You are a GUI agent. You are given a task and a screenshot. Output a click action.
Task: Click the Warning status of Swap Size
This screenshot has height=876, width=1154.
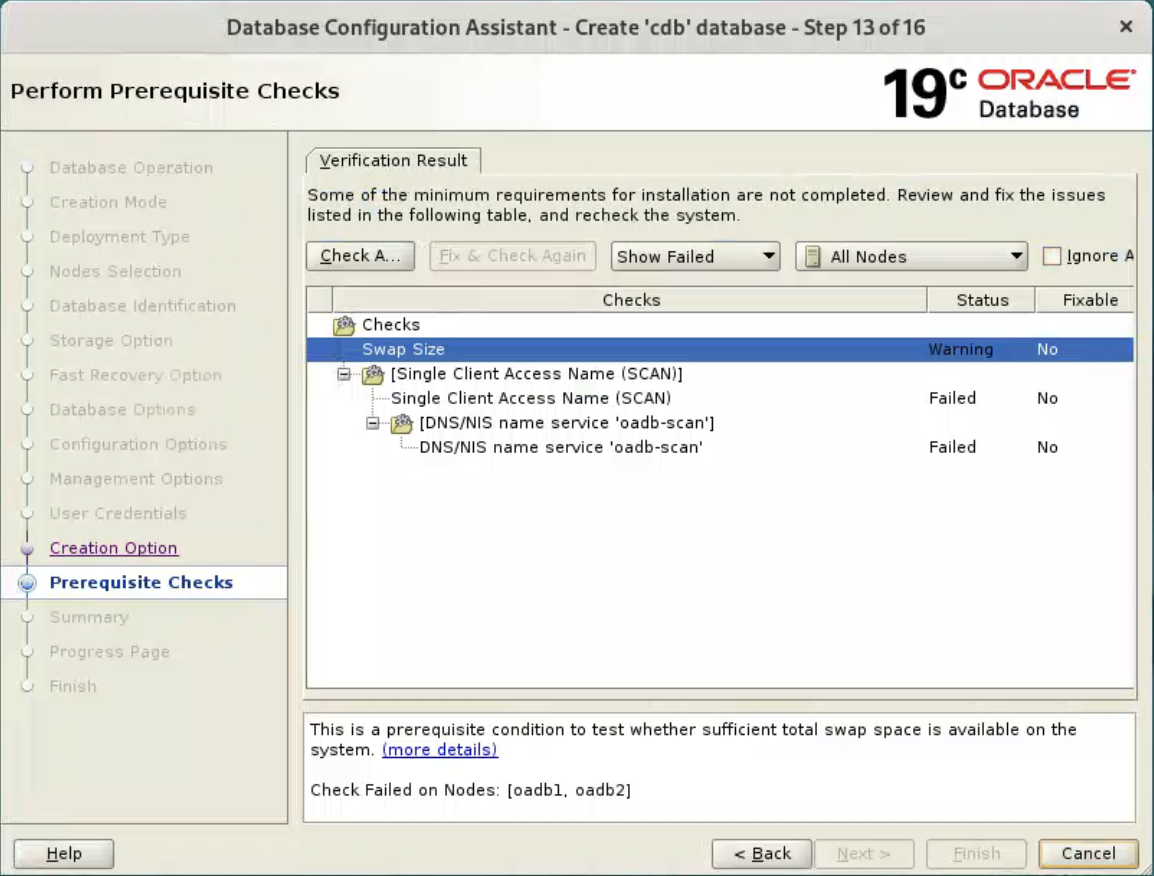(960, 350)
